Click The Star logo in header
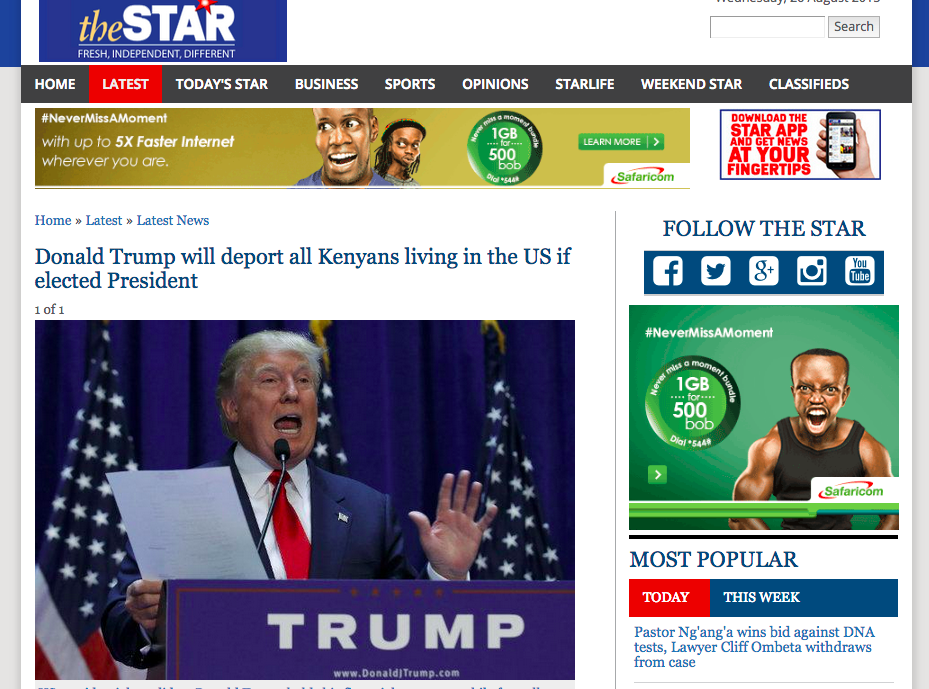This screenshot has width=929, height=689. (163, 30)
